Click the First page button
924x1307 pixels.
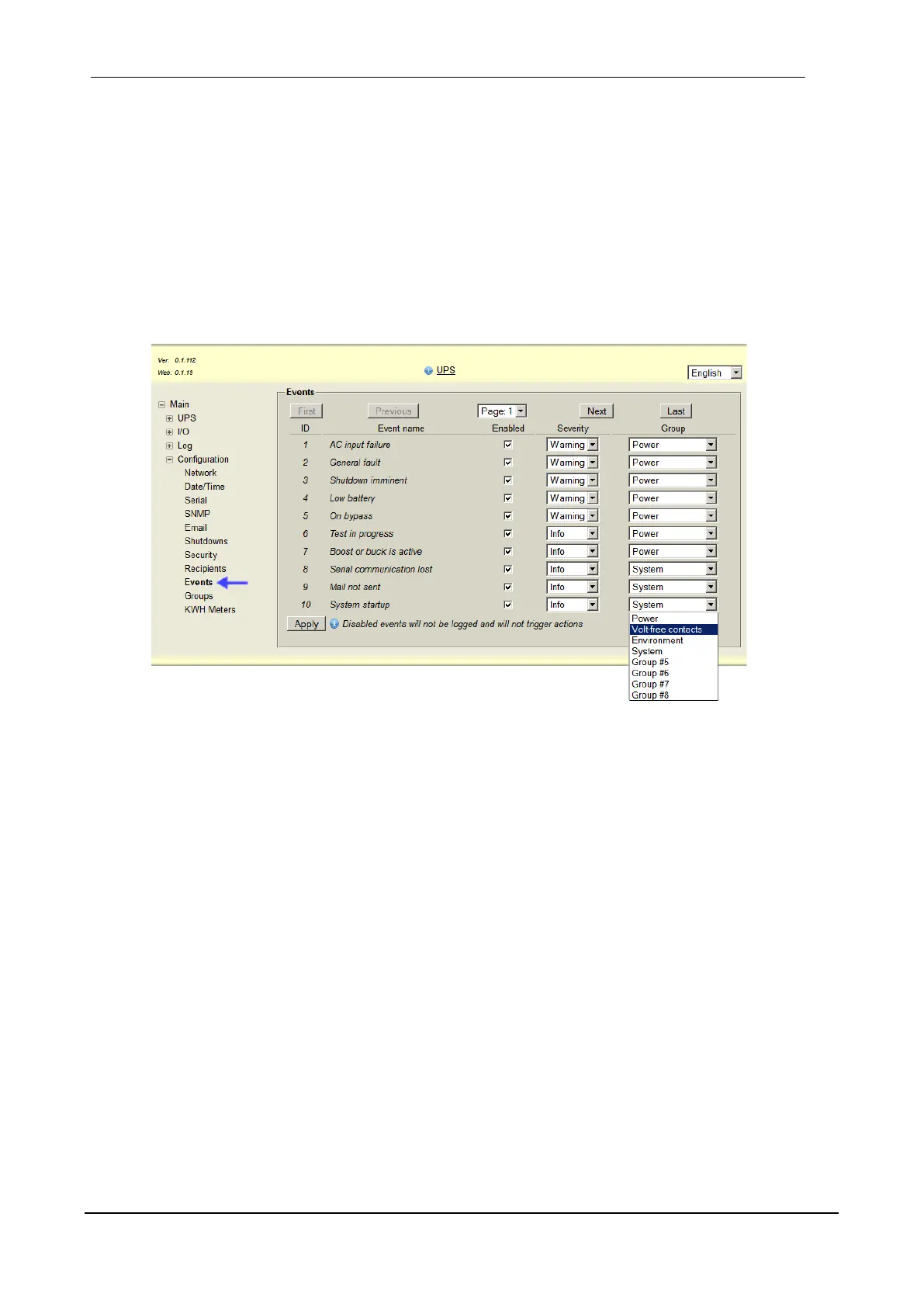coord(306,411)
